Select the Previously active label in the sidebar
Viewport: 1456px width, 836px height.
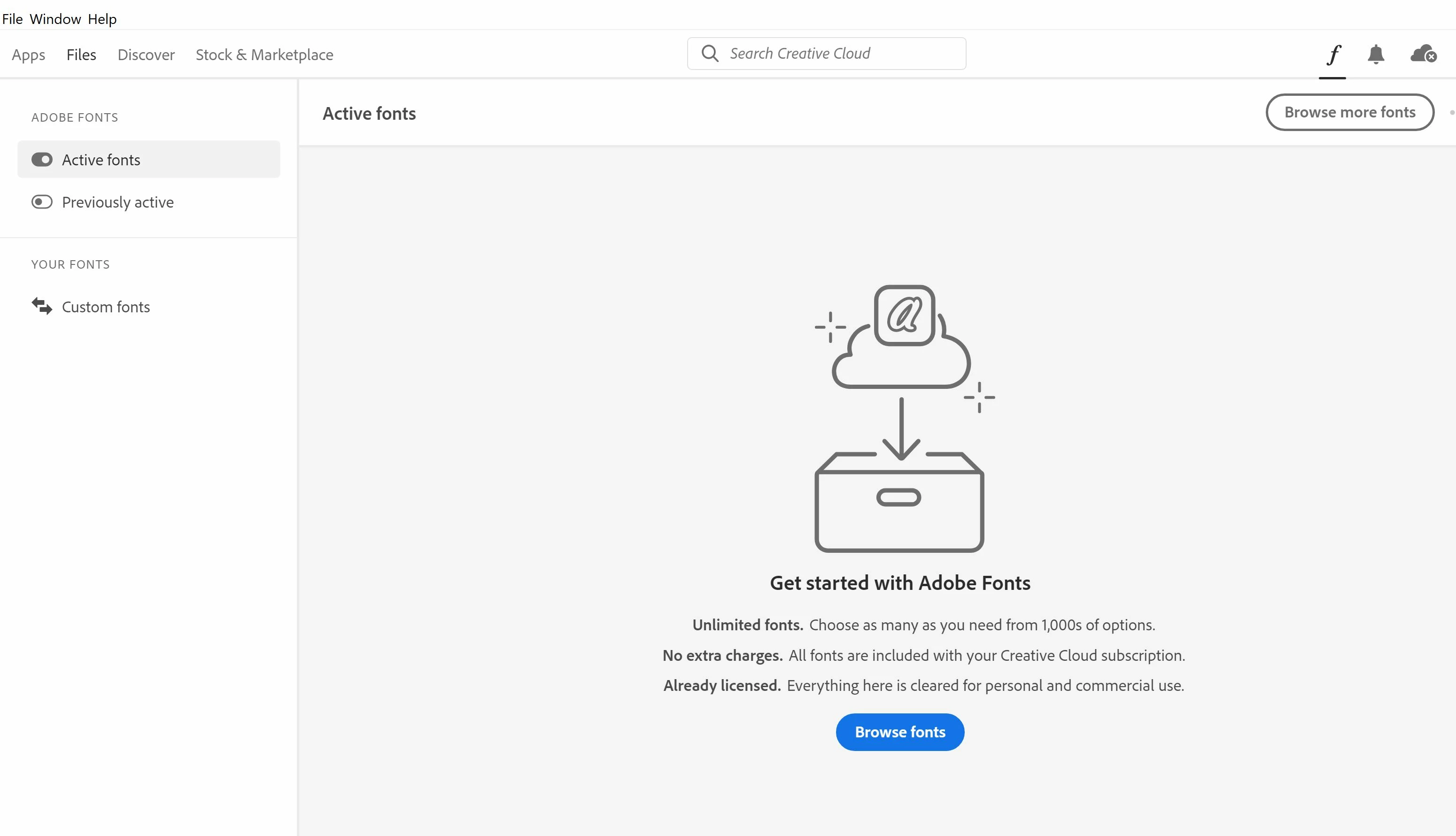click(118, 202)
